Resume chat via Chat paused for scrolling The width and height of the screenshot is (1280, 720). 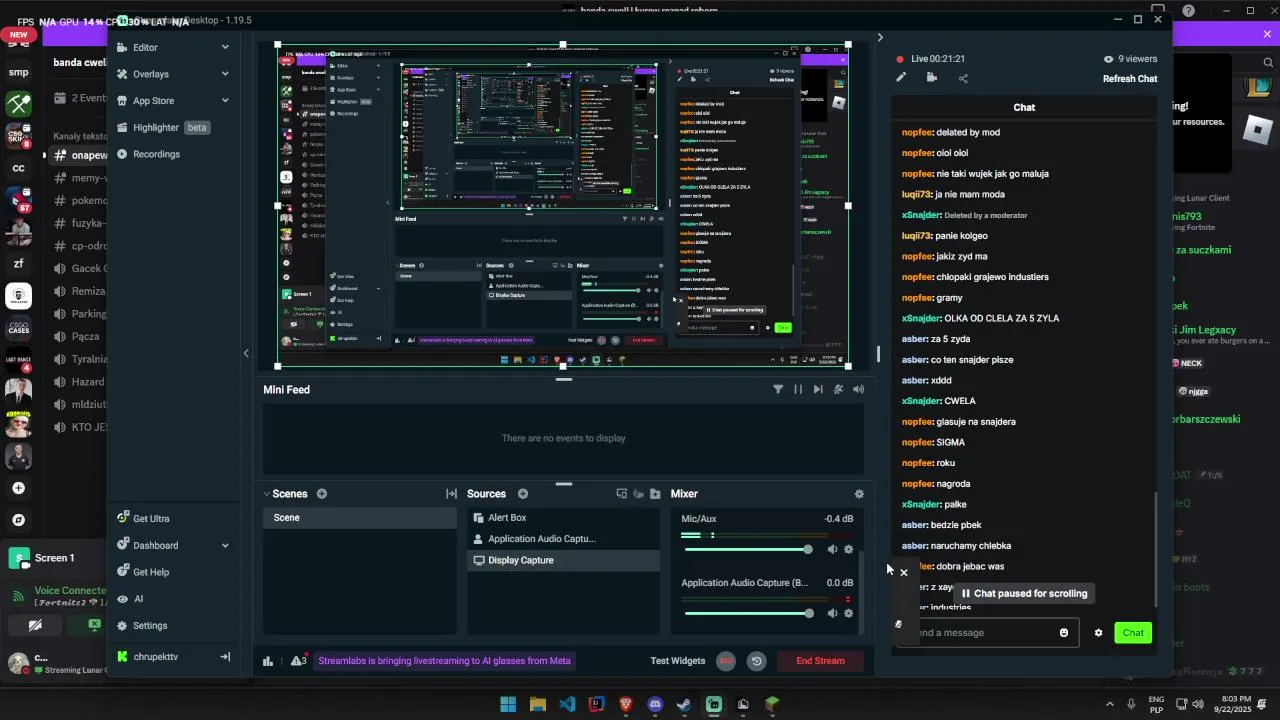(x=1024, y=594)
